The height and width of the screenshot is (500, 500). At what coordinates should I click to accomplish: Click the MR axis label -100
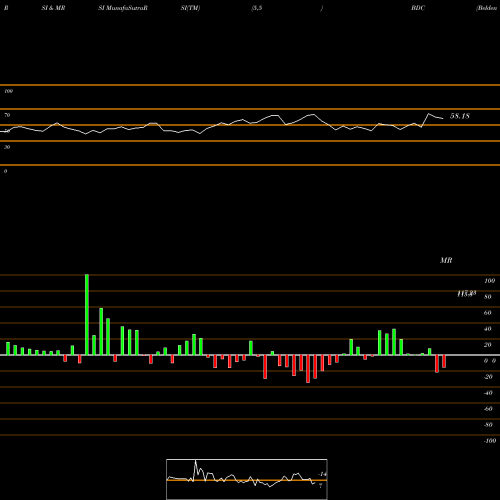pyautogui.click(x=490, y=441)
